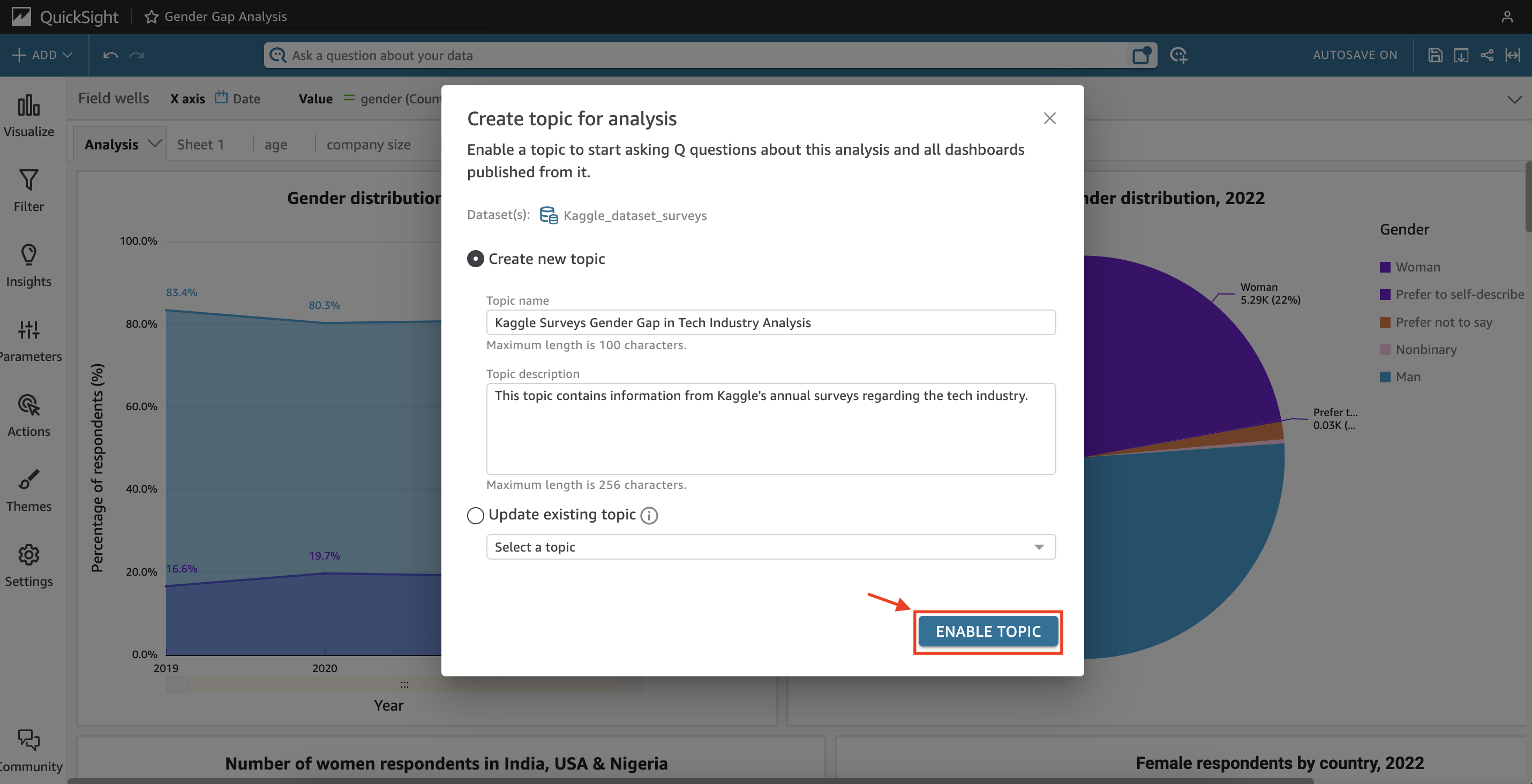Click the Number of women respondents chart title

(446, 764)
